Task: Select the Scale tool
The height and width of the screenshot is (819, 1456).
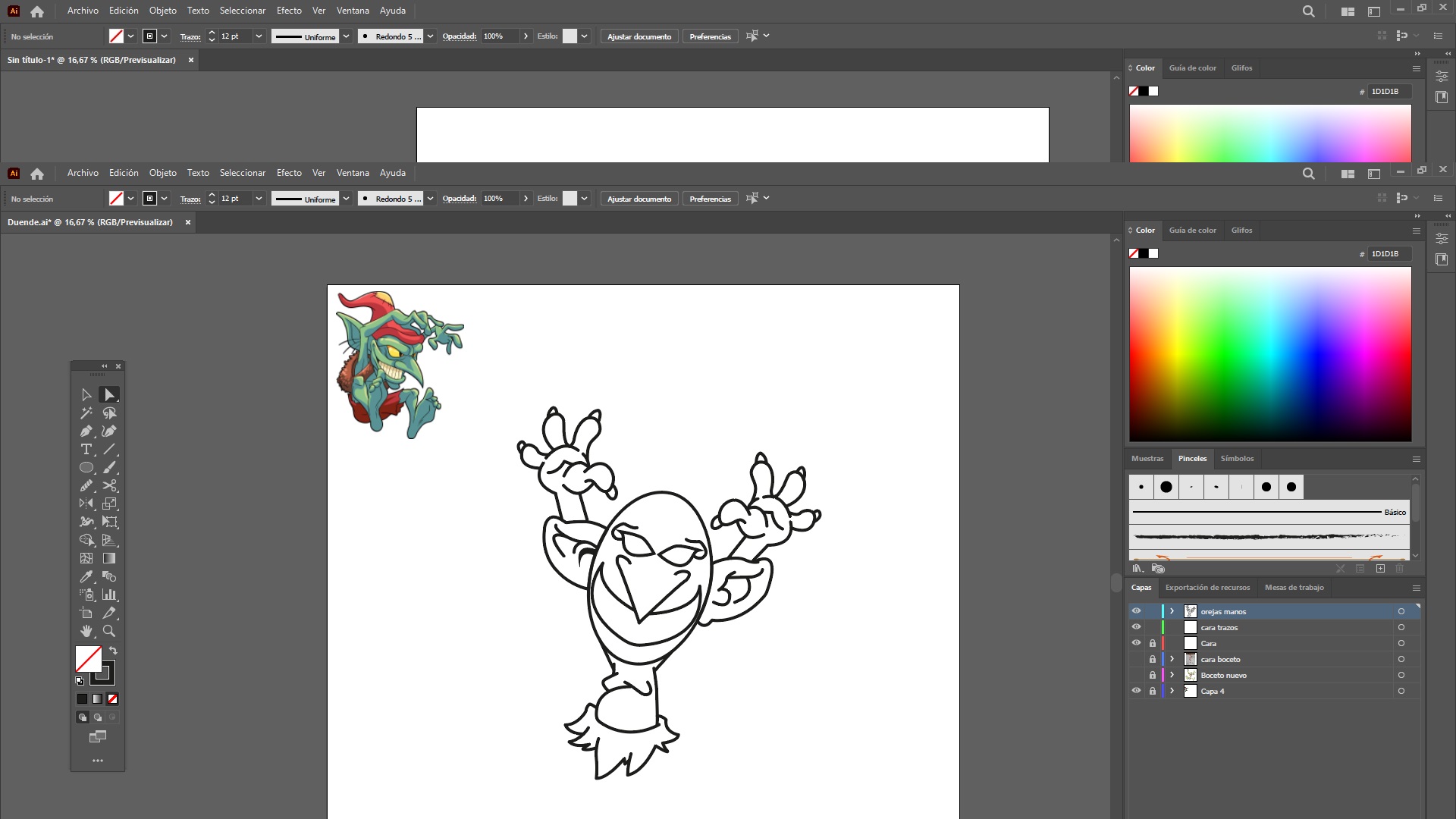Action: (x=109, y=504)
